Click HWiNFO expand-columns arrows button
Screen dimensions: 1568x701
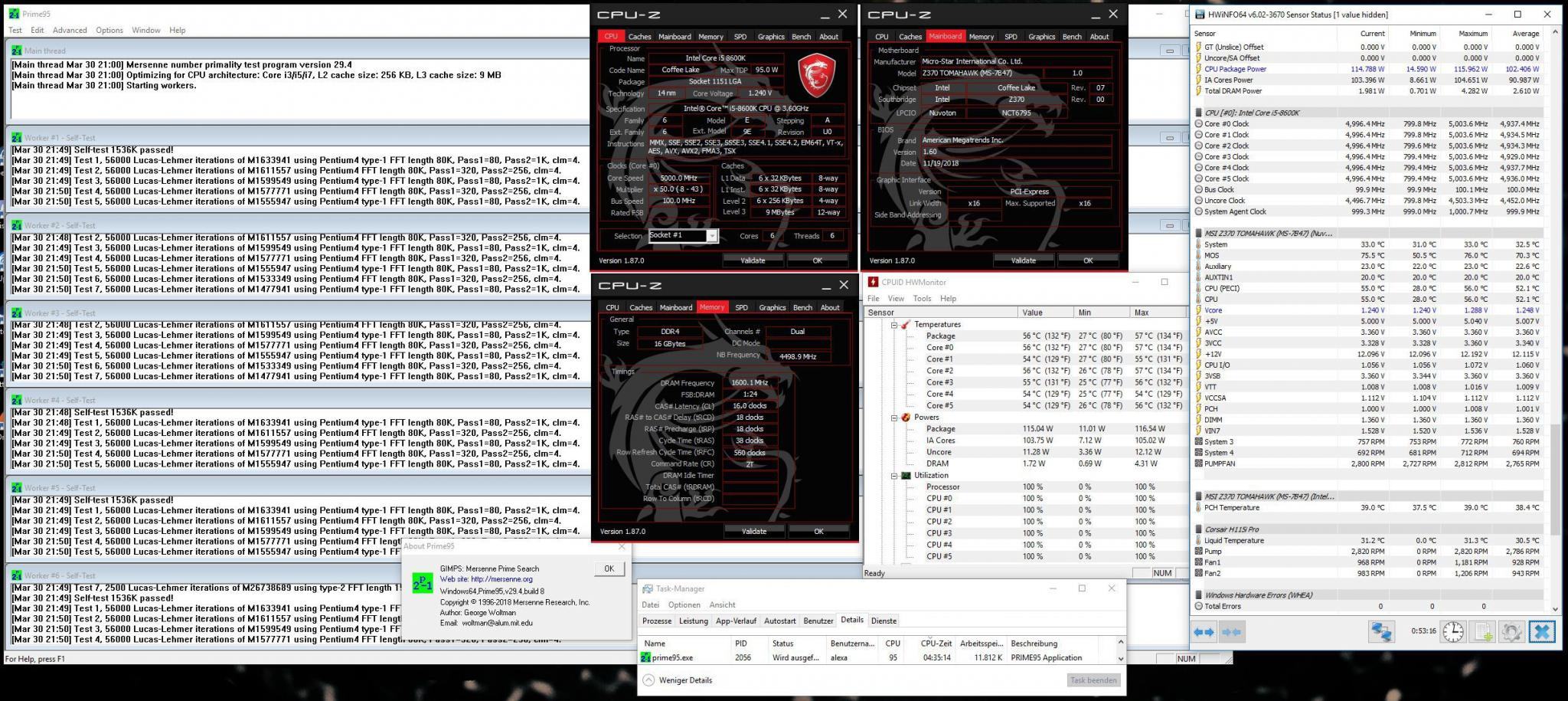coord(1204,632)
